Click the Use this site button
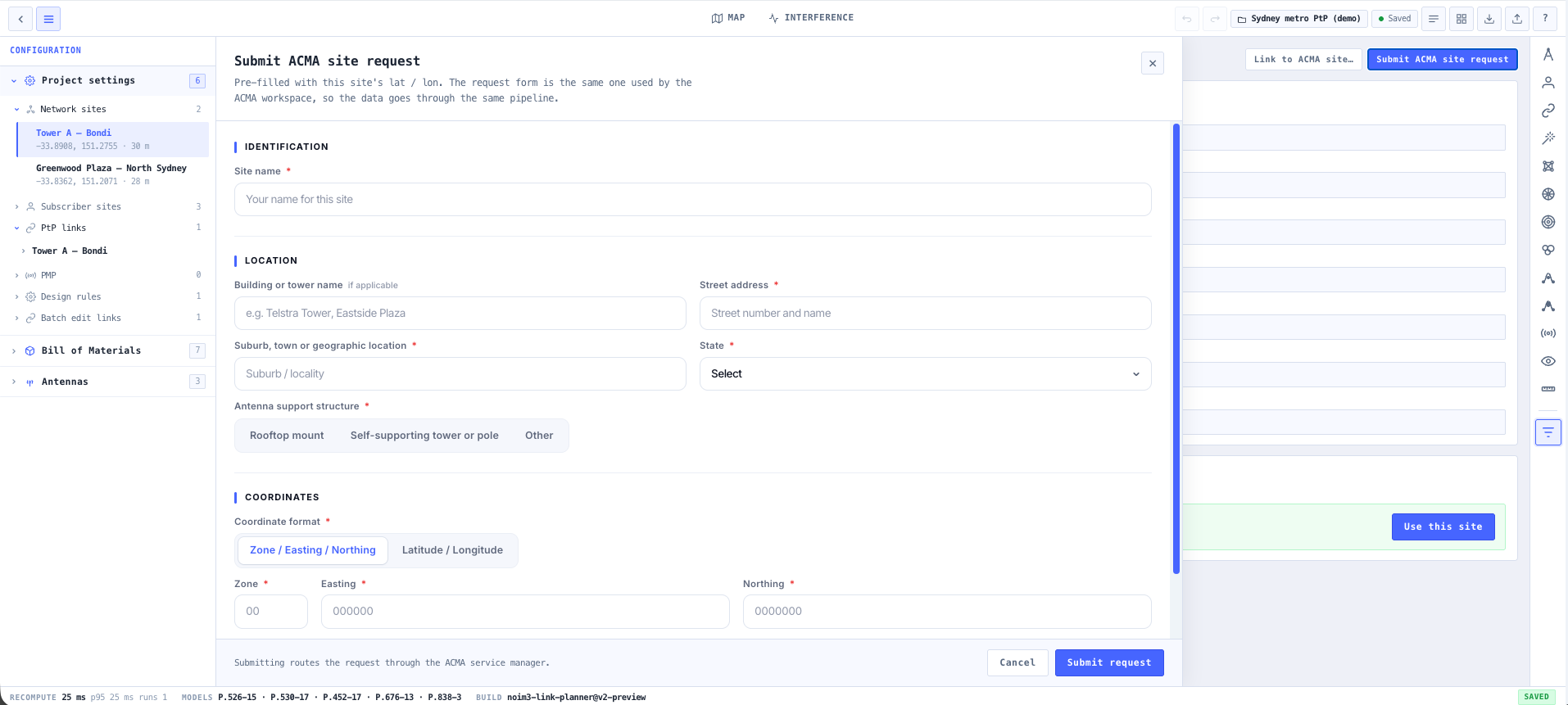Image resolution: width=1568 pixels, height=705 pixels. tap(1443, 526)
